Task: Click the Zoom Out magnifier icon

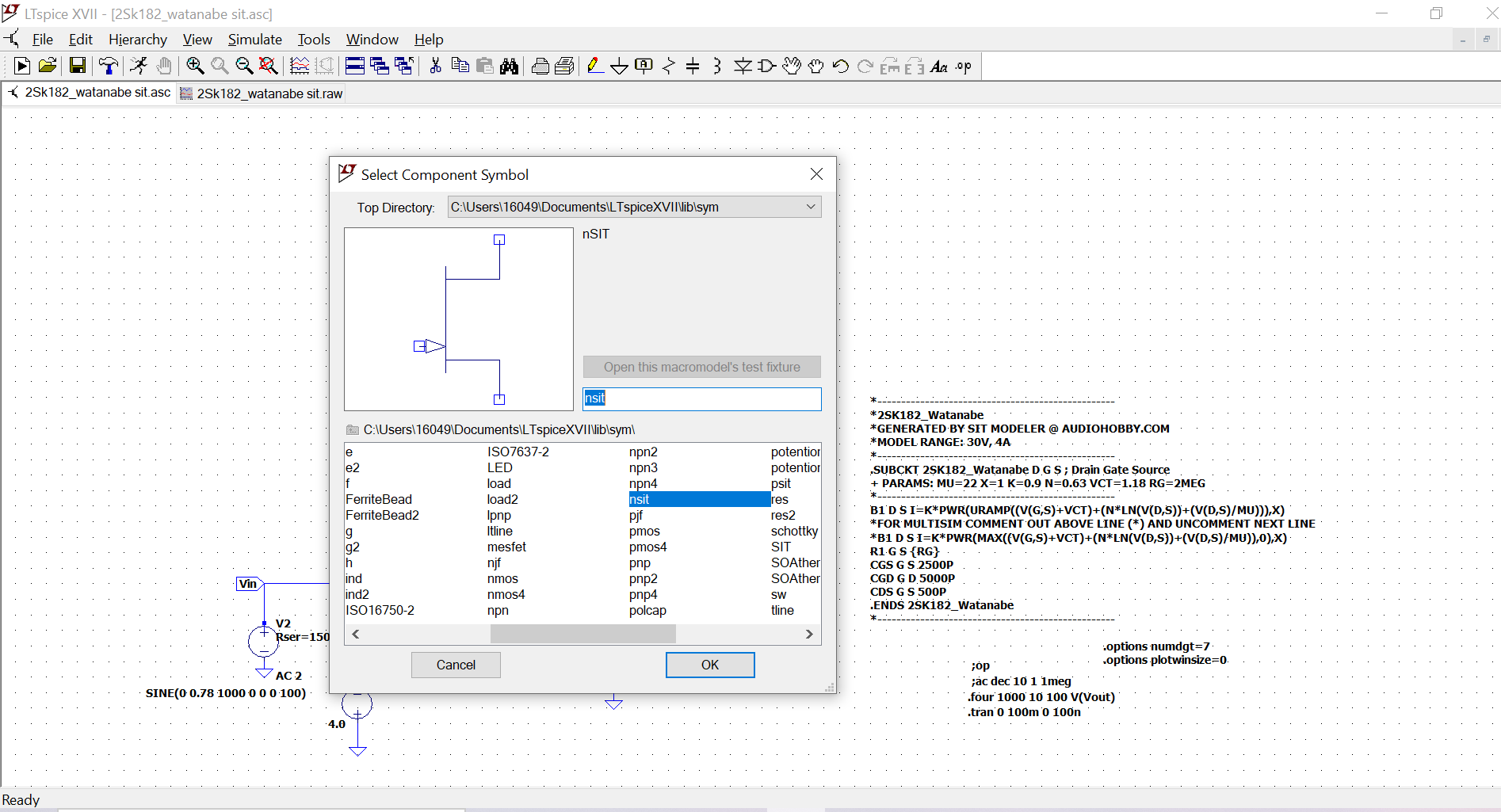Action: [x=244, y=67]
